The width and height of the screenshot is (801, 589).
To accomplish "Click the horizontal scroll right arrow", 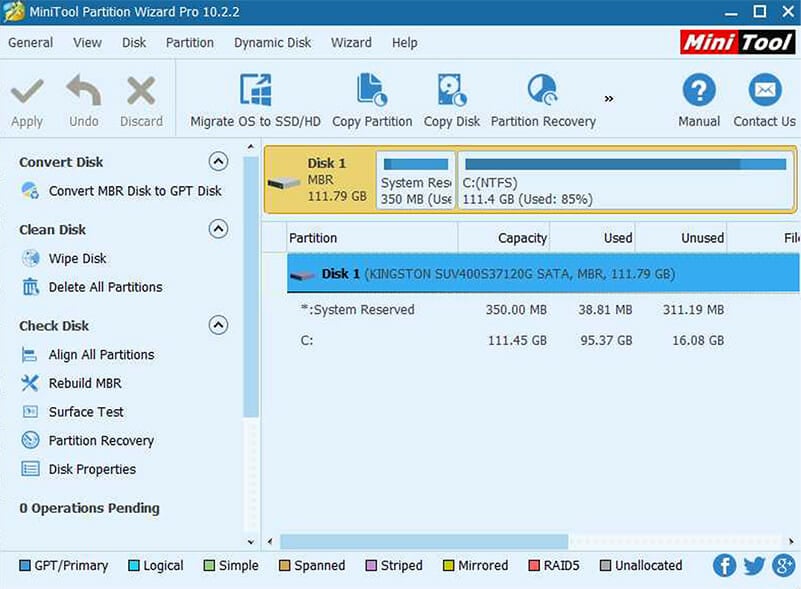I will click(791, 541).
